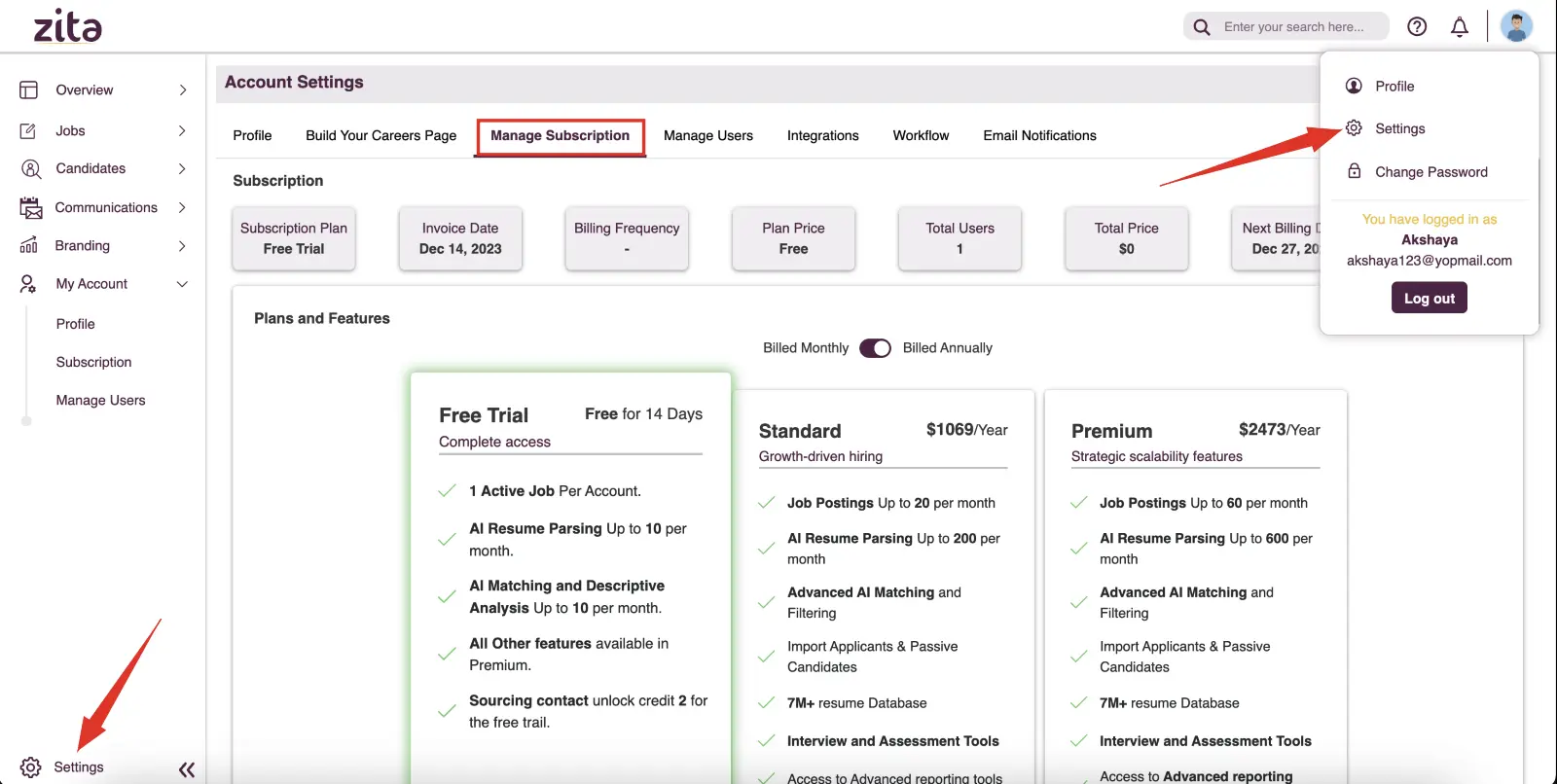Click the search input field
This screenshot has width=1557, height=784.
pos(1293,27)
